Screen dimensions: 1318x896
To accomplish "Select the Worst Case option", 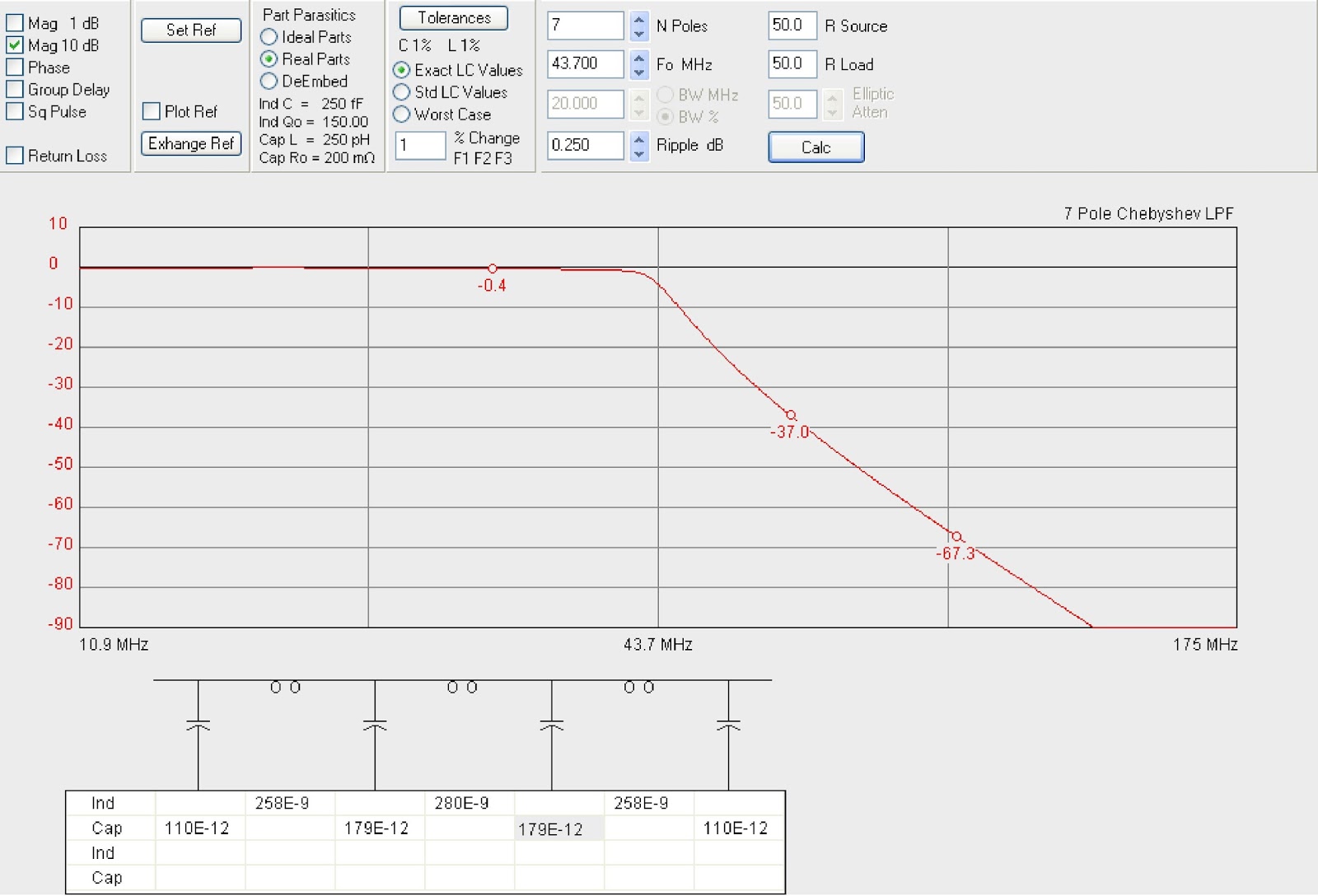I will pos(402,114).
